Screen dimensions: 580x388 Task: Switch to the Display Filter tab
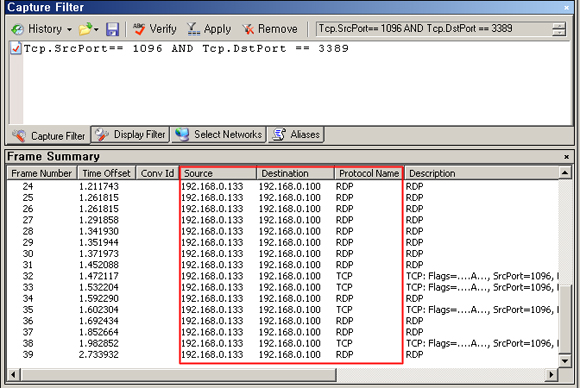tap(131, 135)
